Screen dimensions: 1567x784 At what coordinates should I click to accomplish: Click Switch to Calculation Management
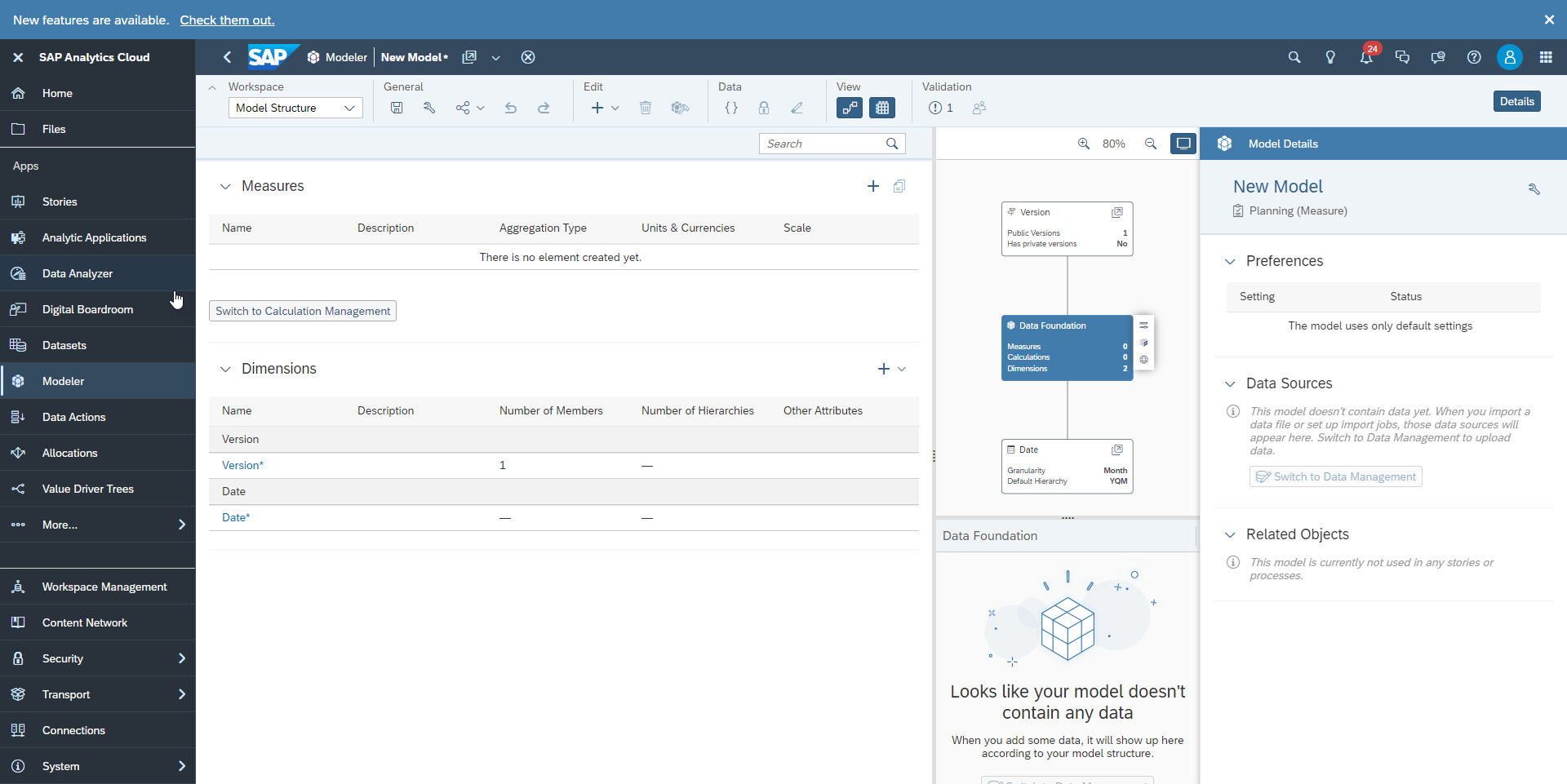[301, 311]
